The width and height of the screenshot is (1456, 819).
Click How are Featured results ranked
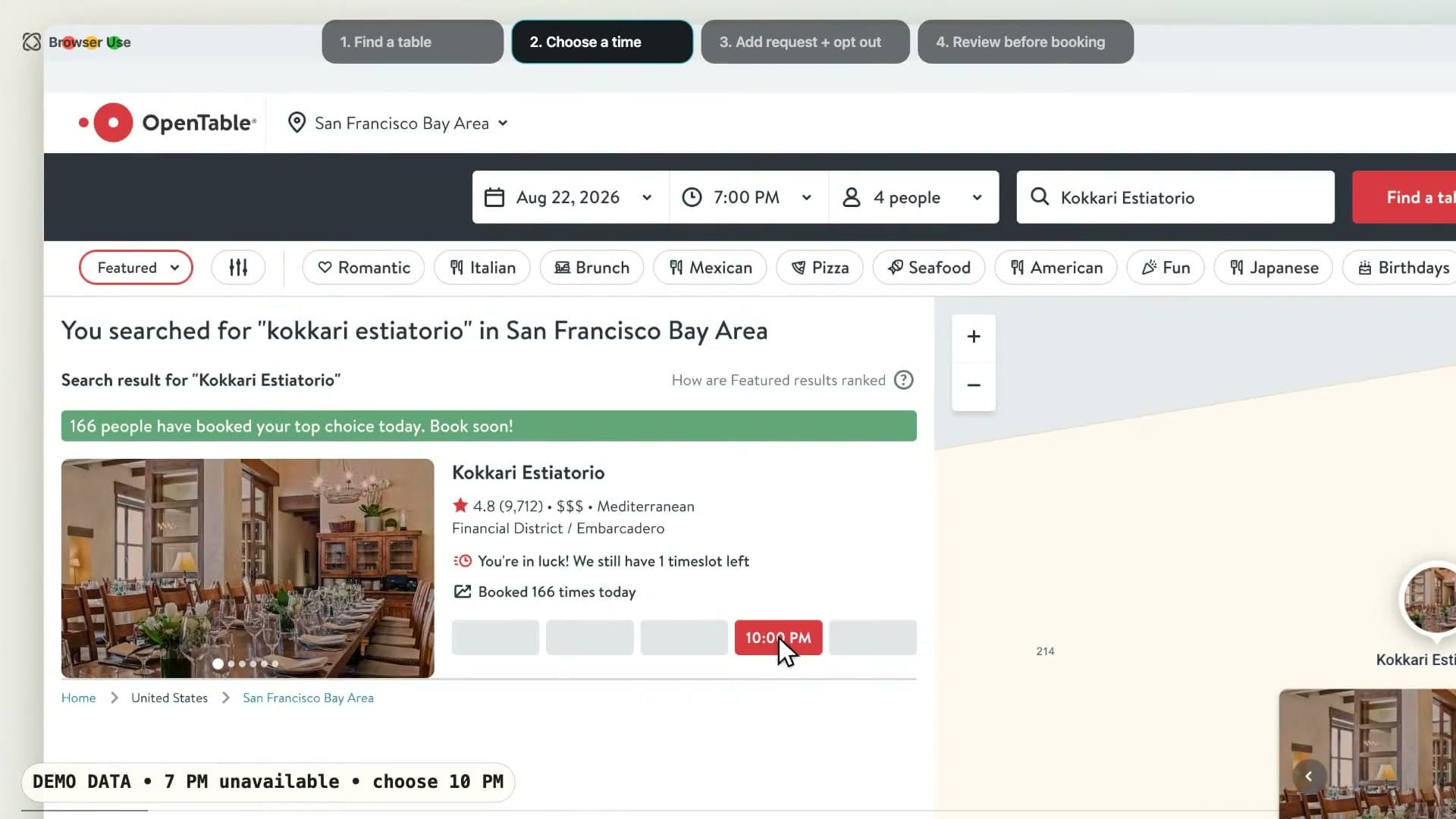pyautogui.click(x=779, y=380)
